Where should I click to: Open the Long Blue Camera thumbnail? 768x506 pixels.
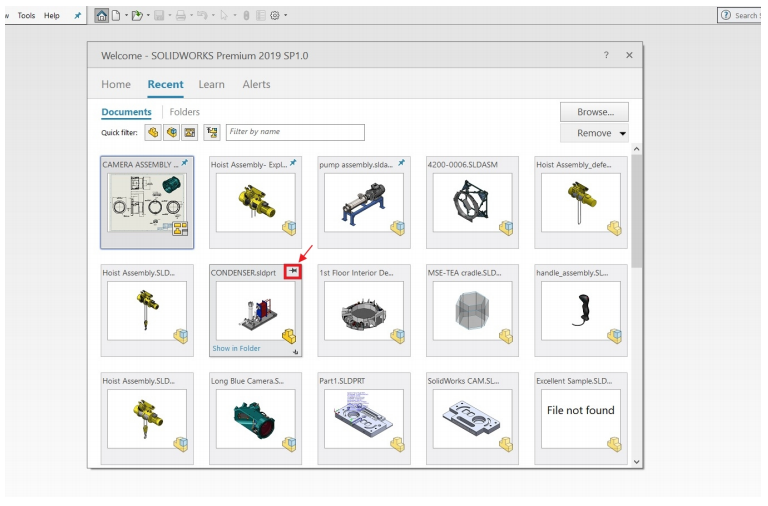pyautogui.click(x=256, y=419)
